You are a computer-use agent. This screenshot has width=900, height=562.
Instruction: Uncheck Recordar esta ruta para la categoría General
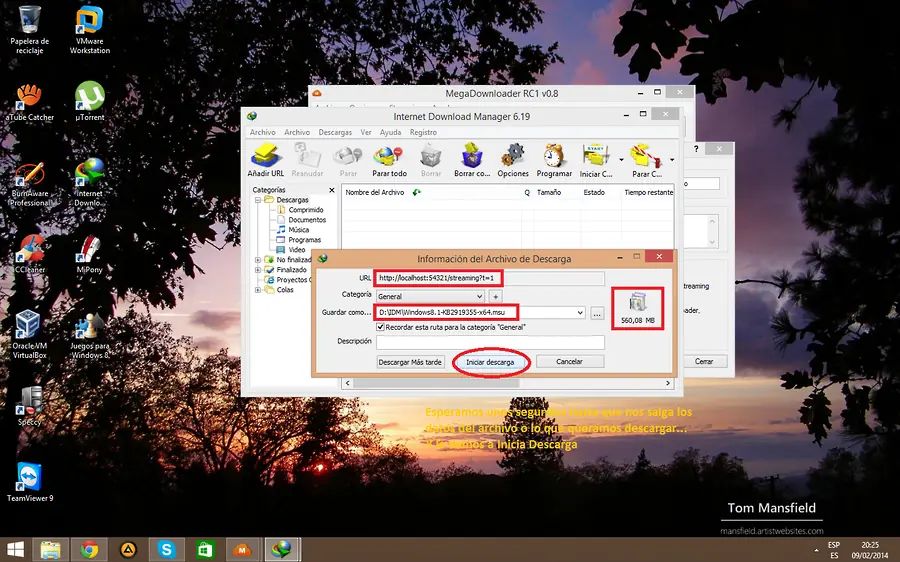pyautogui.click(x=380, y=327)
